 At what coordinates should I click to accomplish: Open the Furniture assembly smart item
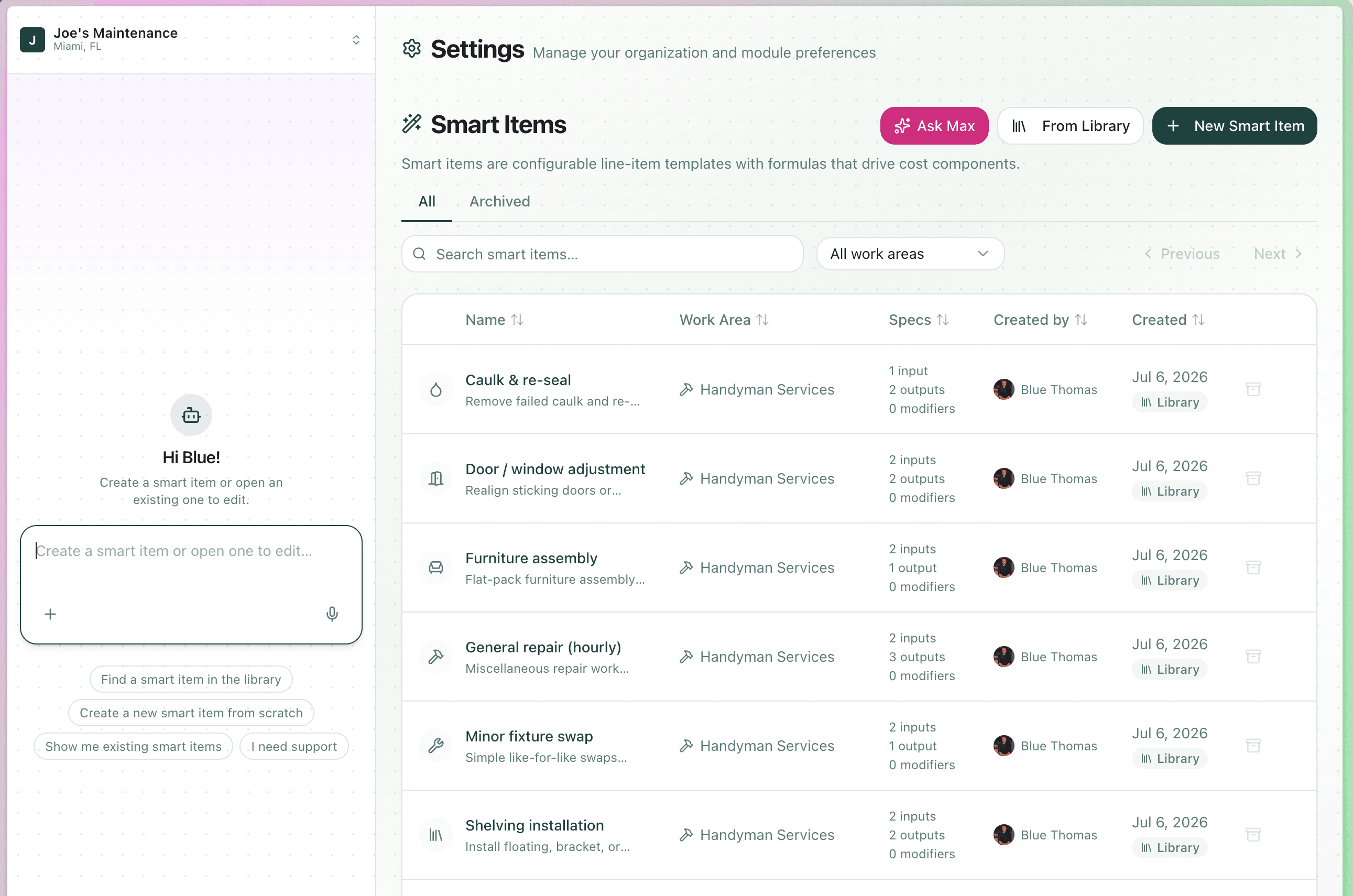click(531, 558)
